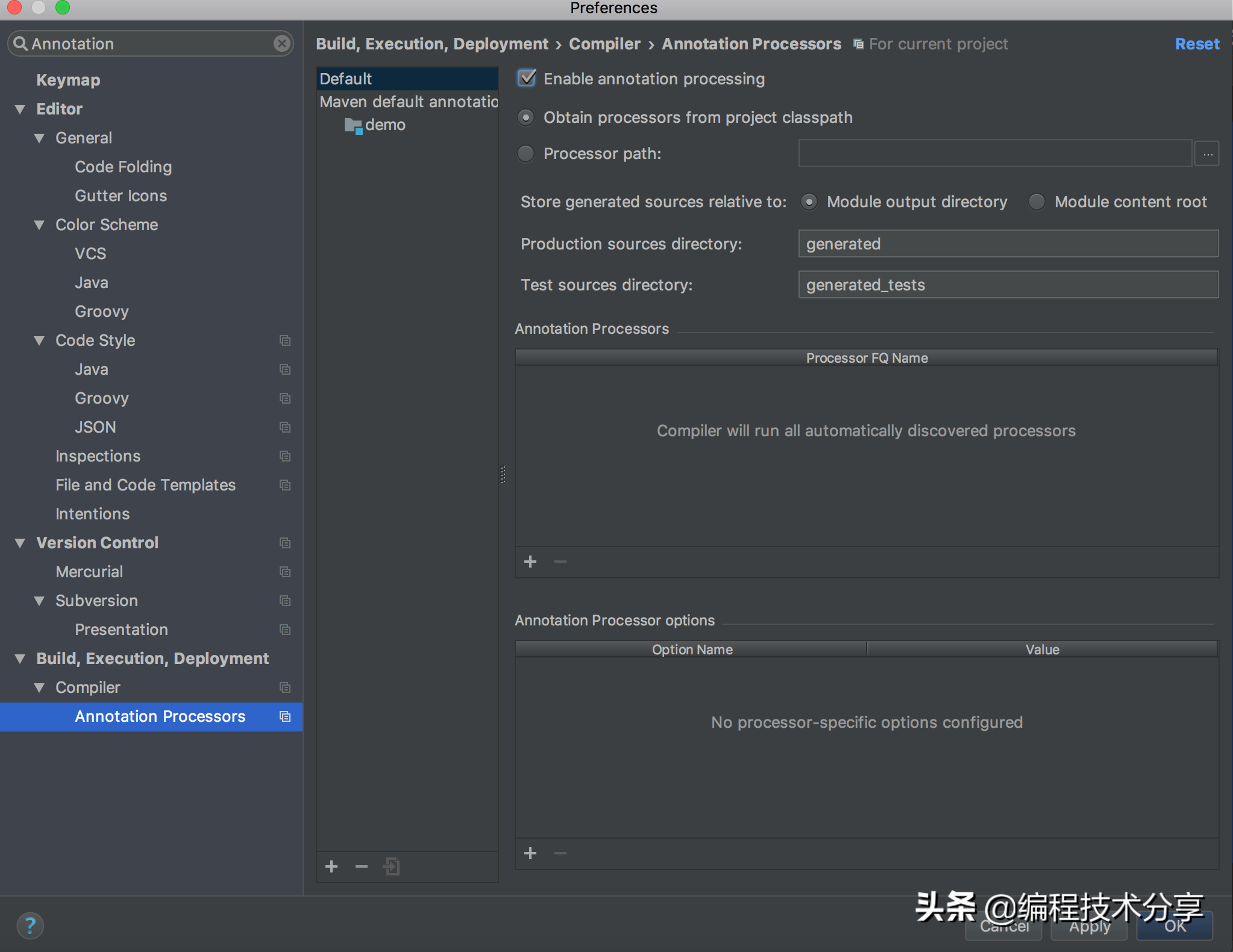Click the copy icon next to Java under Code Style

(x=284, y=369)
